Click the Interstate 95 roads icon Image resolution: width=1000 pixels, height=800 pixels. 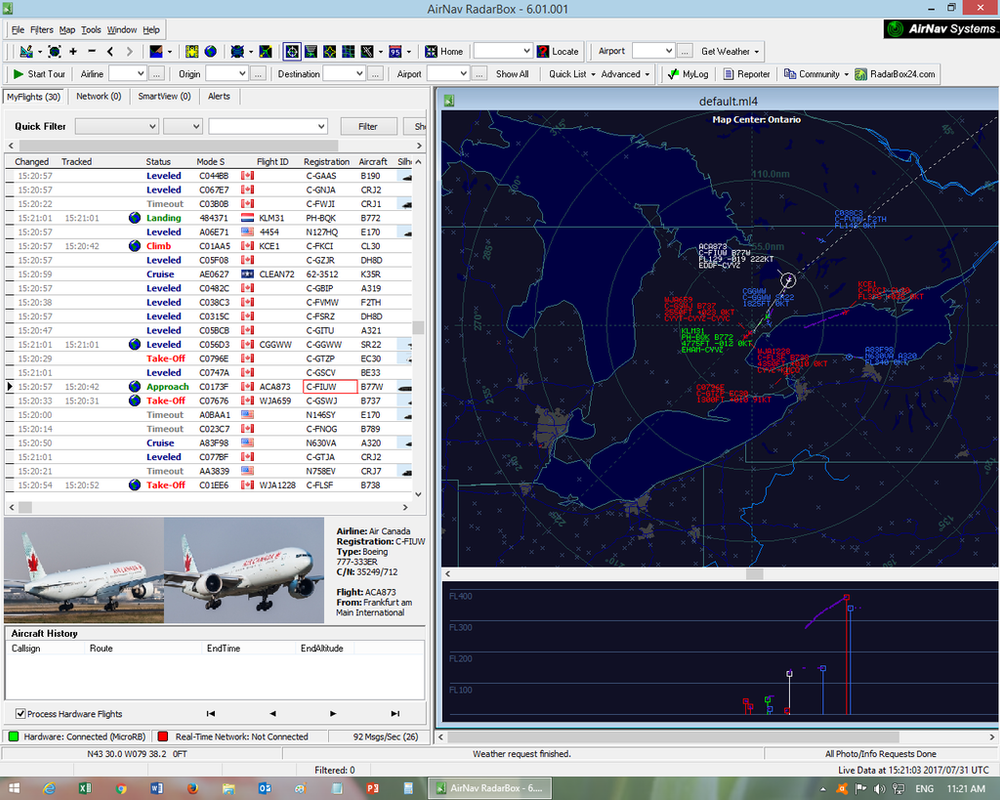pyautogui.click(x=395, y=52)
